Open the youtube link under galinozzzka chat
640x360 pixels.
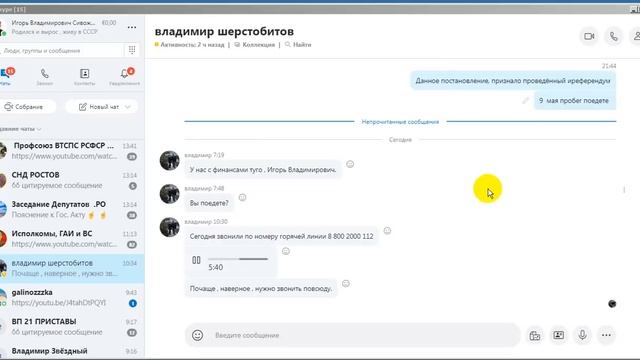58,302
